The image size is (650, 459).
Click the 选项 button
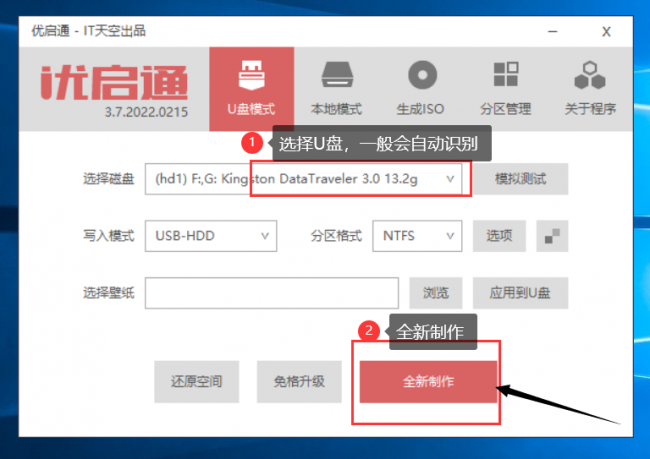[500, 236]
